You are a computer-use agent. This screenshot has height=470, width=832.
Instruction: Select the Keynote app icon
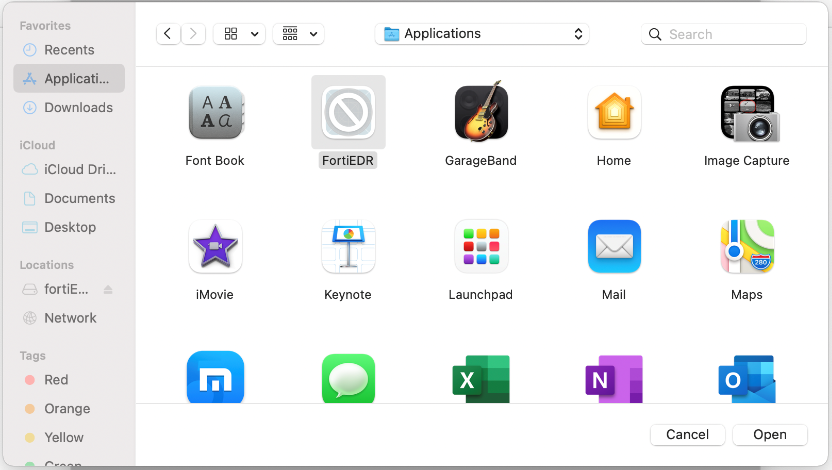coord(348,246)
